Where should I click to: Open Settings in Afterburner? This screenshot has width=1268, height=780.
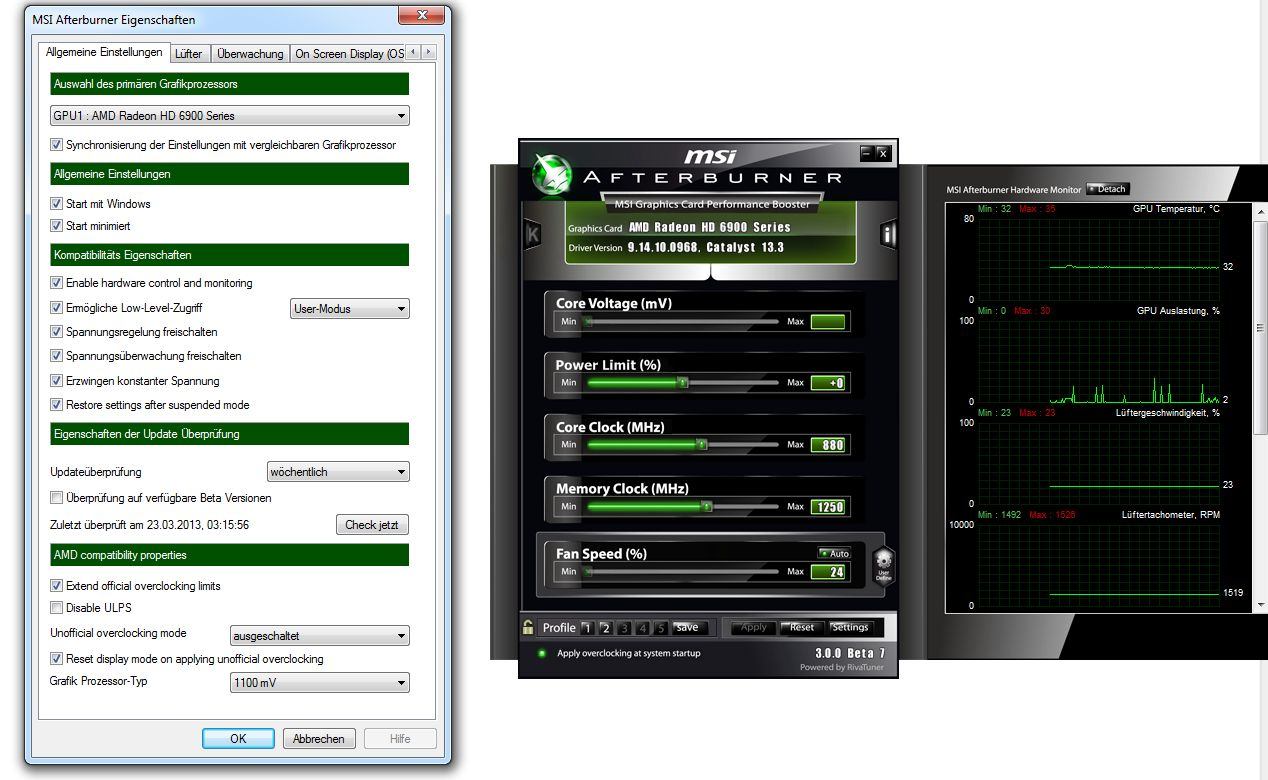850,628
